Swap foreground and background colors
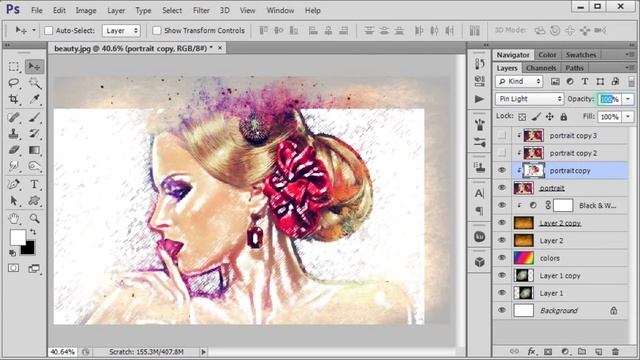This screenshot has height=360, width=640. point(33,232)
